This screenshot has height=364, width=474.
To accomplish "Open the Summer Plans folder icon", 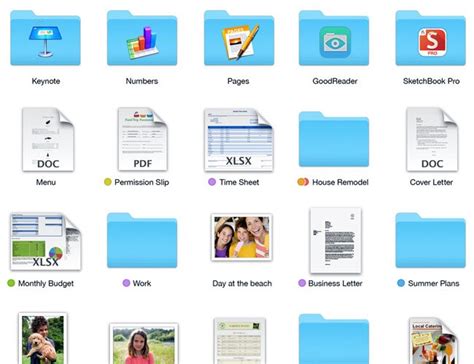I will (430, 240).
